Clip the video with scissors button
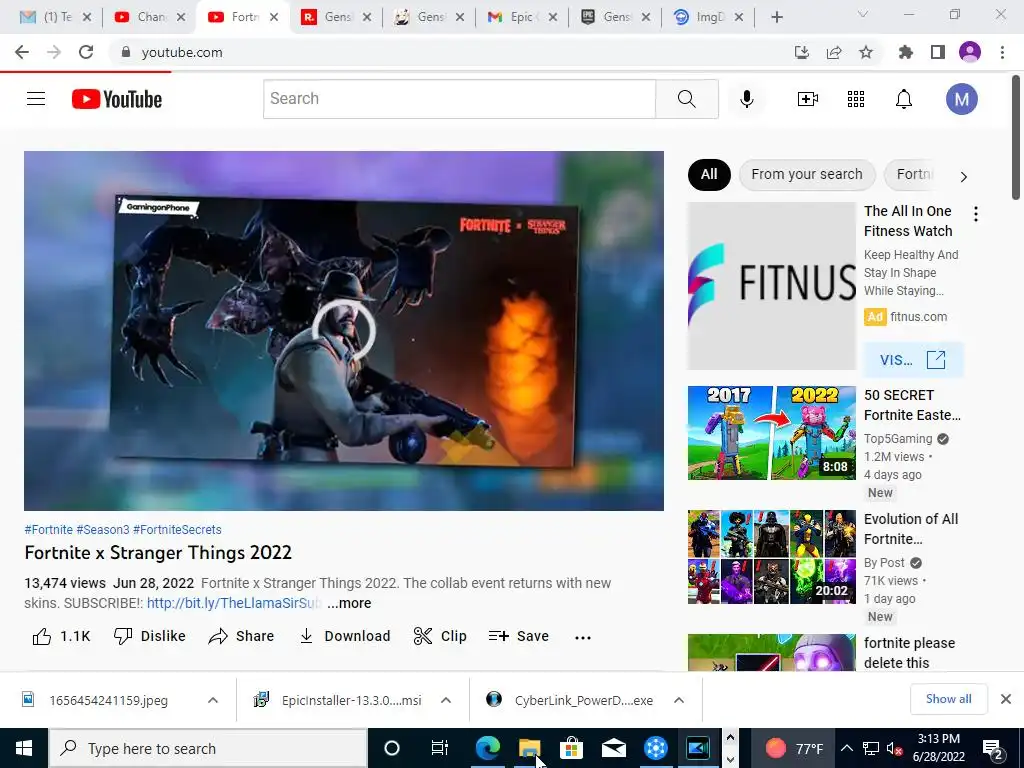 pyautogui.click(x=440, y=636)
